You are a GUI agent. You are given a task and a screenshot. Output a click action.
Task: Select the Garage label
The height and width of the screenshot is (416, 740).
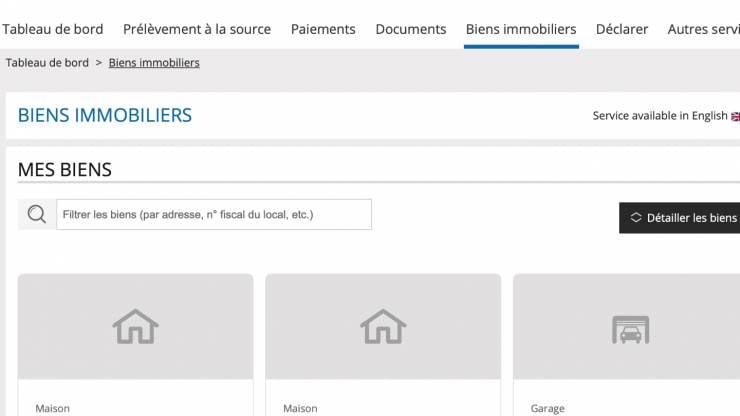547,408
